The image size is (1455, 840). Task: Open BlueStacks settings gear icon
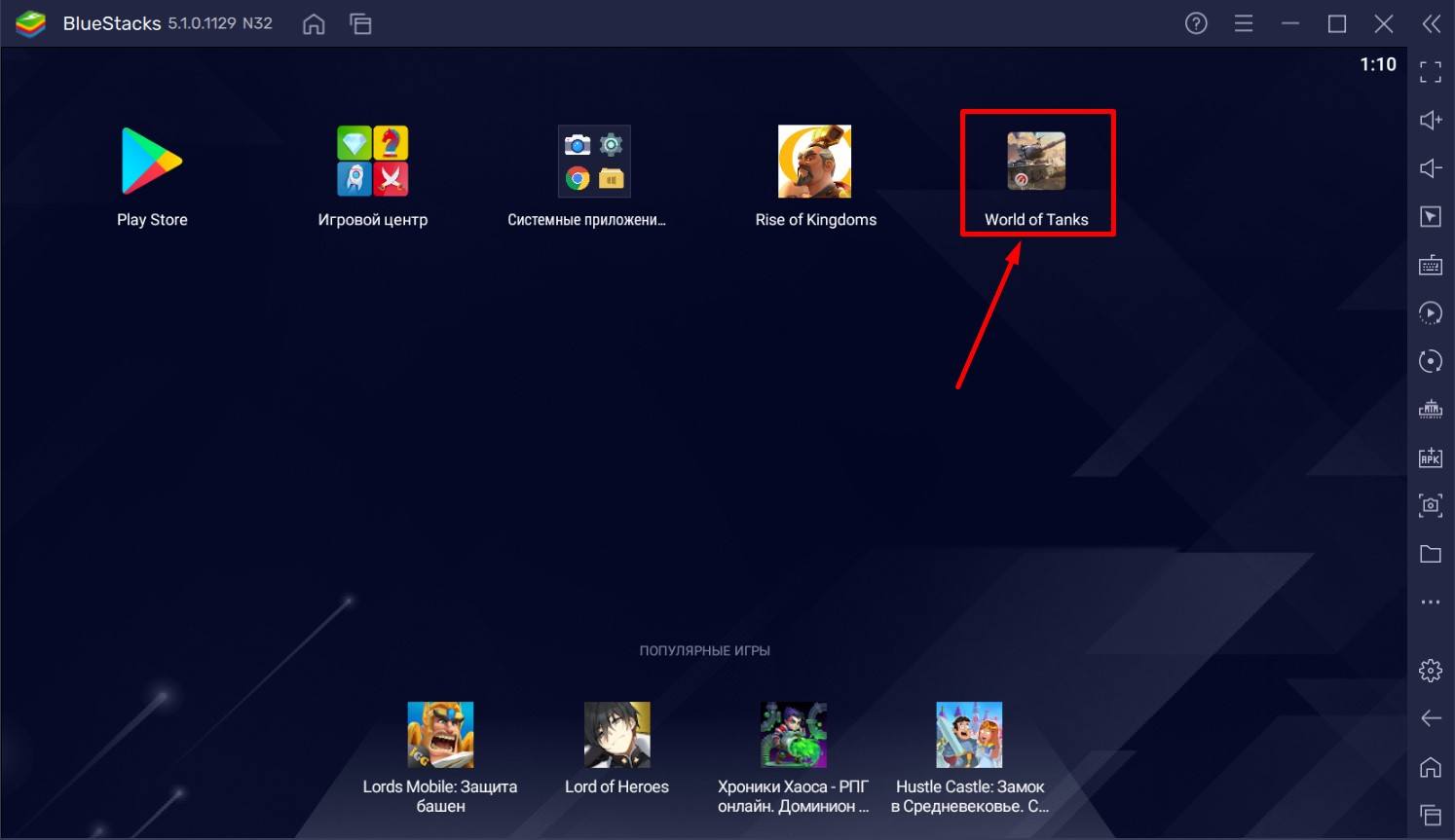1430,670
